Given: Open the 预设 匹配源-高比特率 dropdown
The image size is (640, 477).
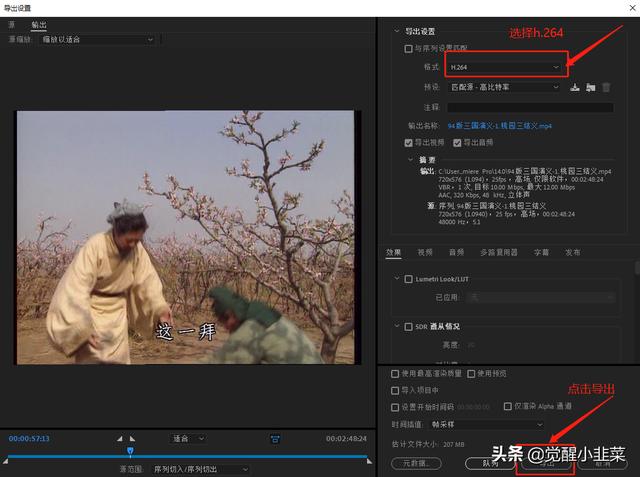Looking at the screenshot, I should pos(504,87).
